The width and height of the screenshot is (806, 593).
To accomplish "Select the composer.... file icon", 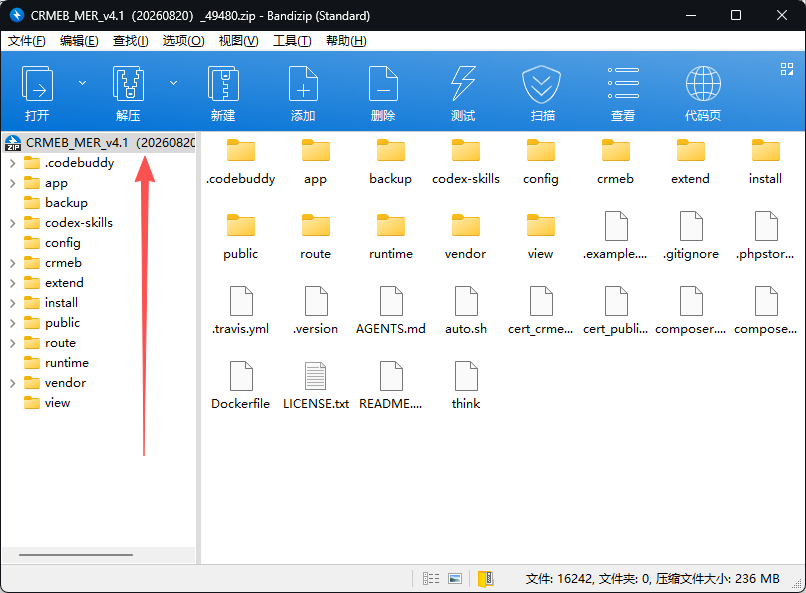I will coord(691,301).
